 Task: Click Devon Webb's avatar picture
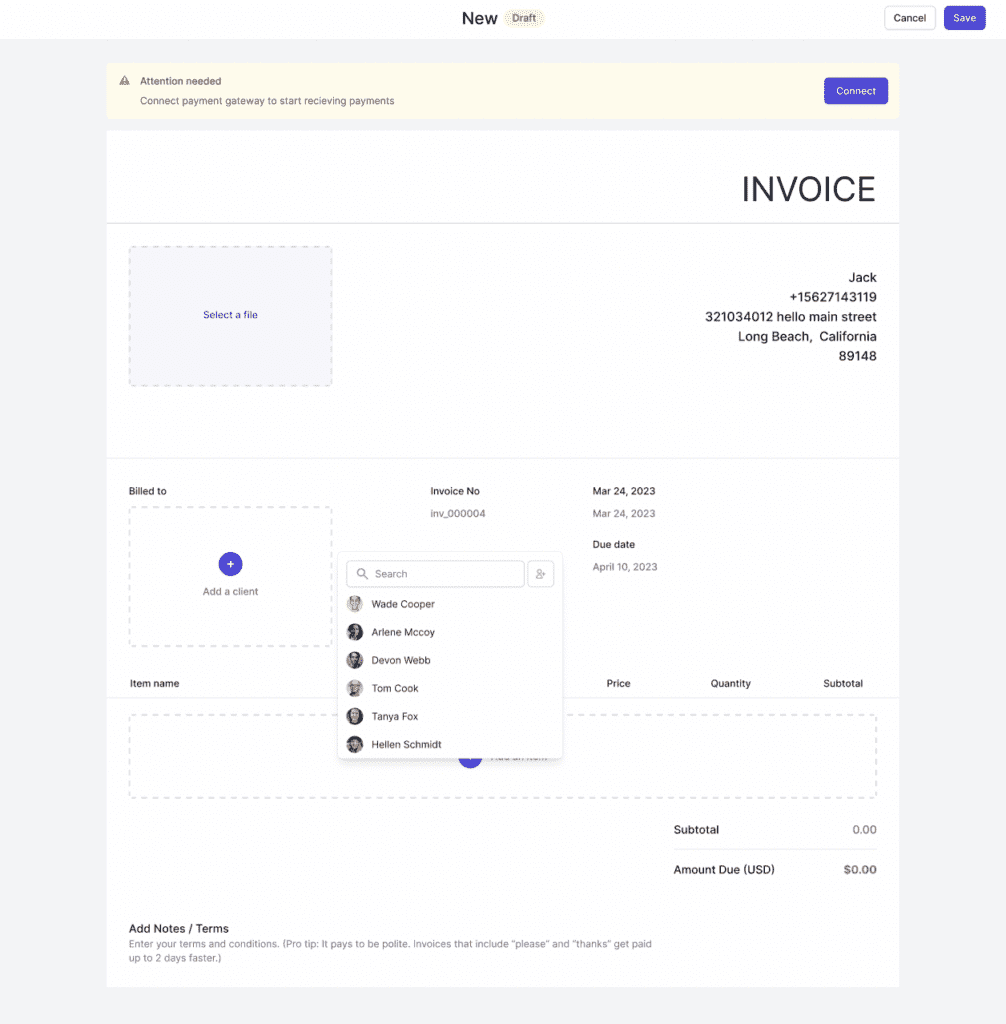point(355,660)
